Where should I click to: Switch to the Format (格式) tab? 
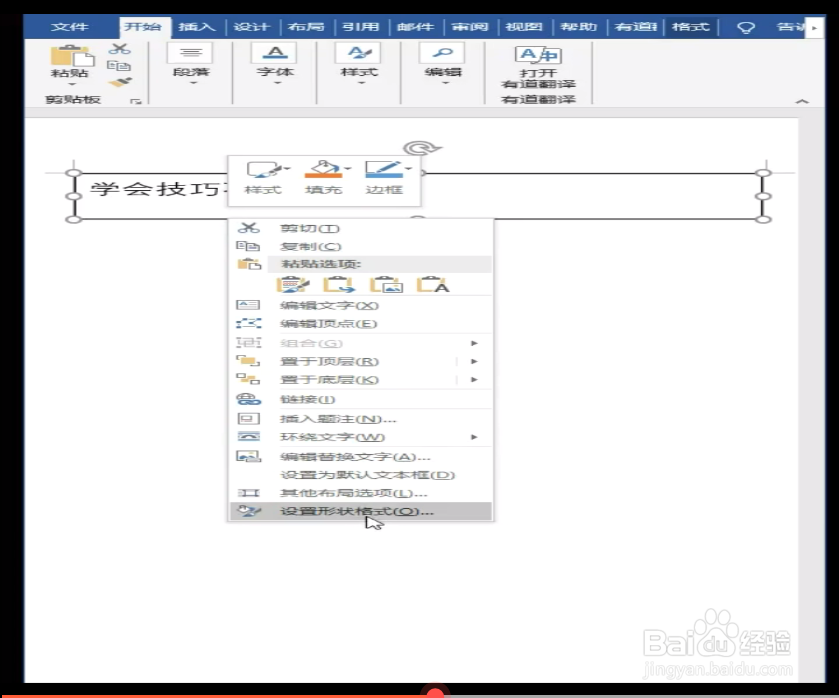point(691,27)
